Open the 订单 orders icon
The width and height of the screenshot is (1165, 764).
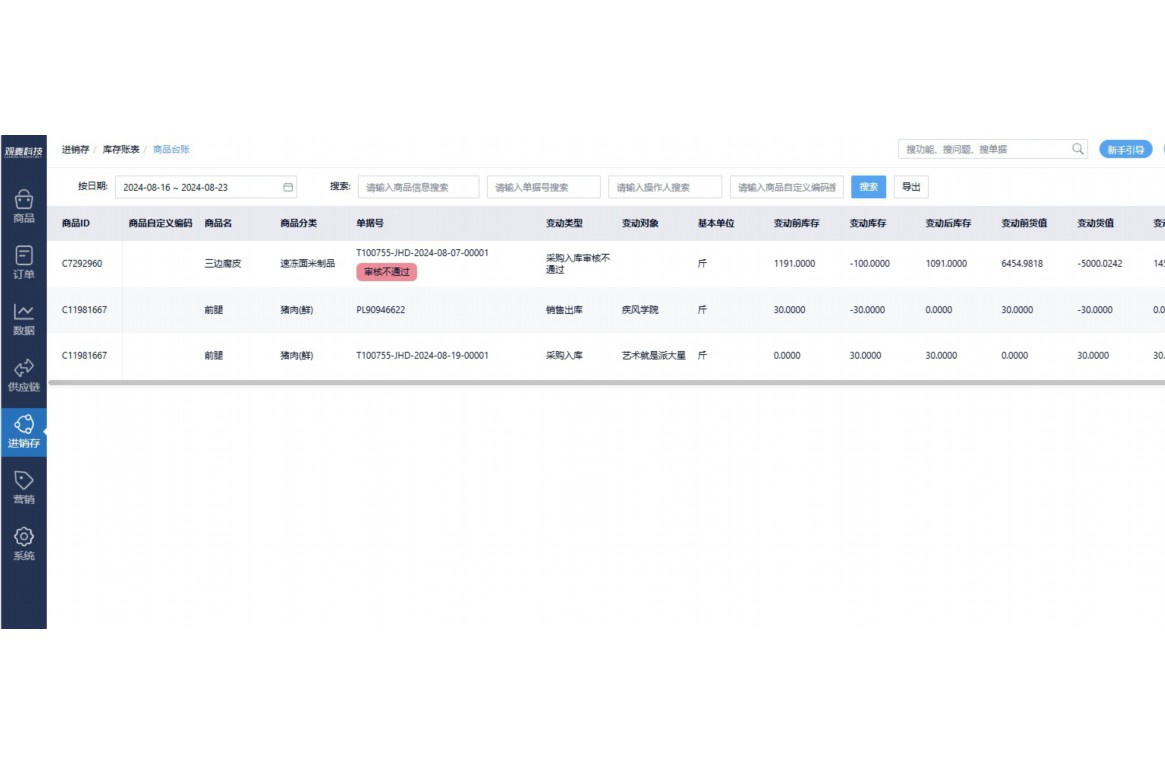tap(24, 257)
